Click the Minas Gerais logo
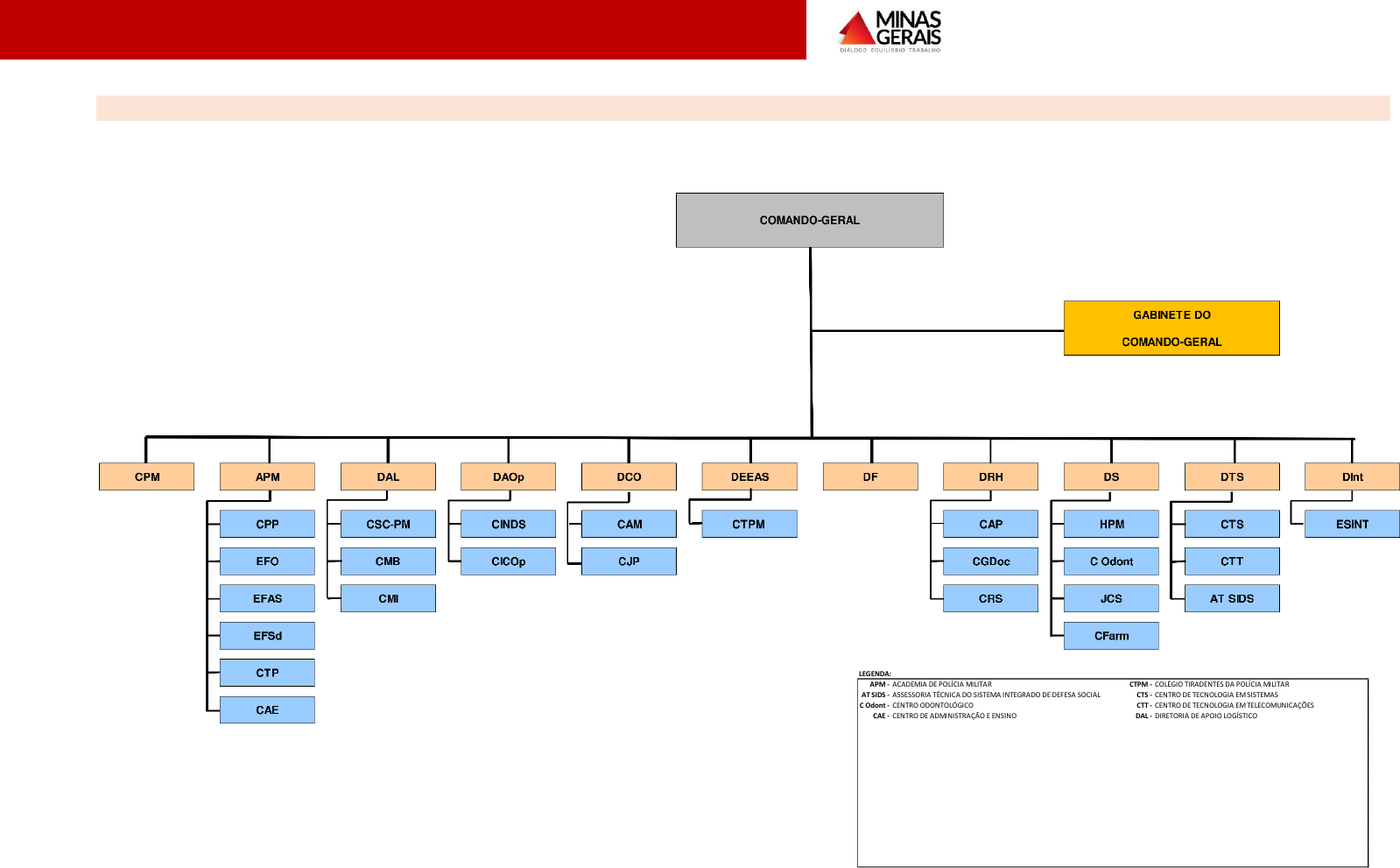 tap(890, 32)
